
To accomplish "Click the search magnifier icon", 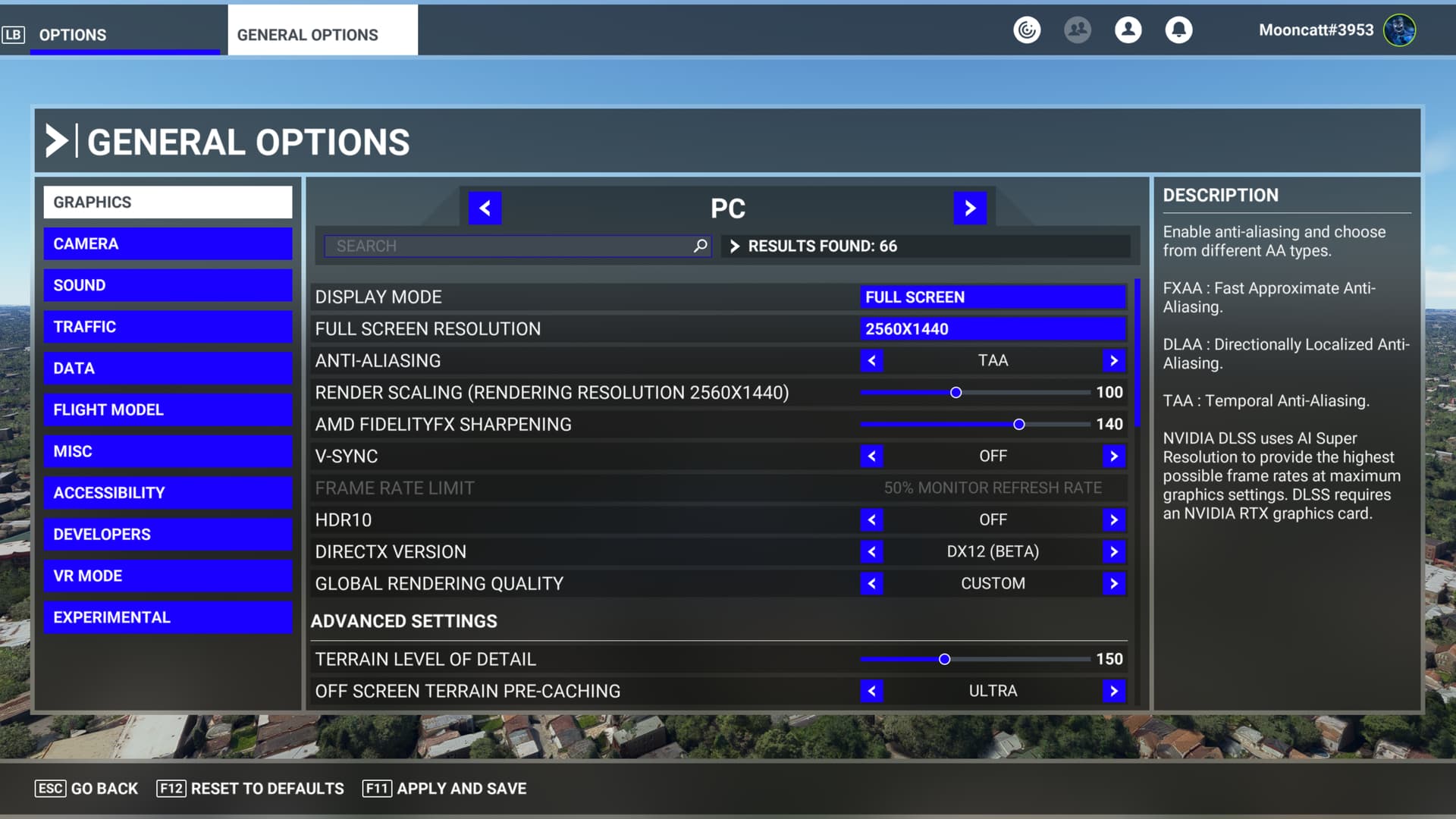I will point(700,246).
